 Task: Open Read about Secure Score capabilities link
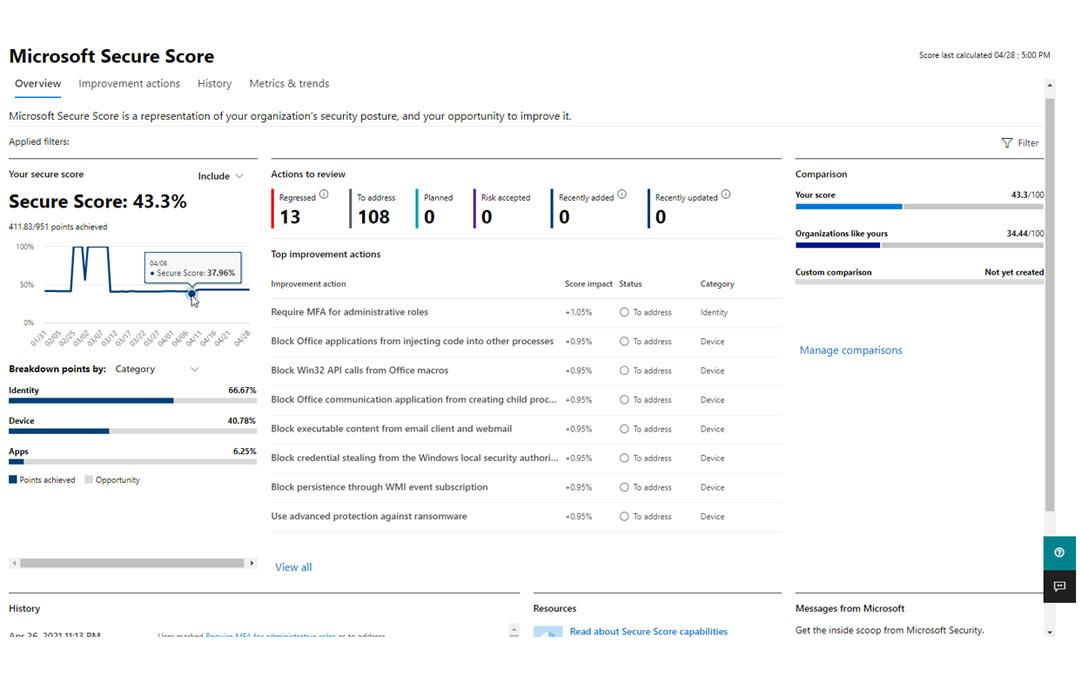(648, 631)
